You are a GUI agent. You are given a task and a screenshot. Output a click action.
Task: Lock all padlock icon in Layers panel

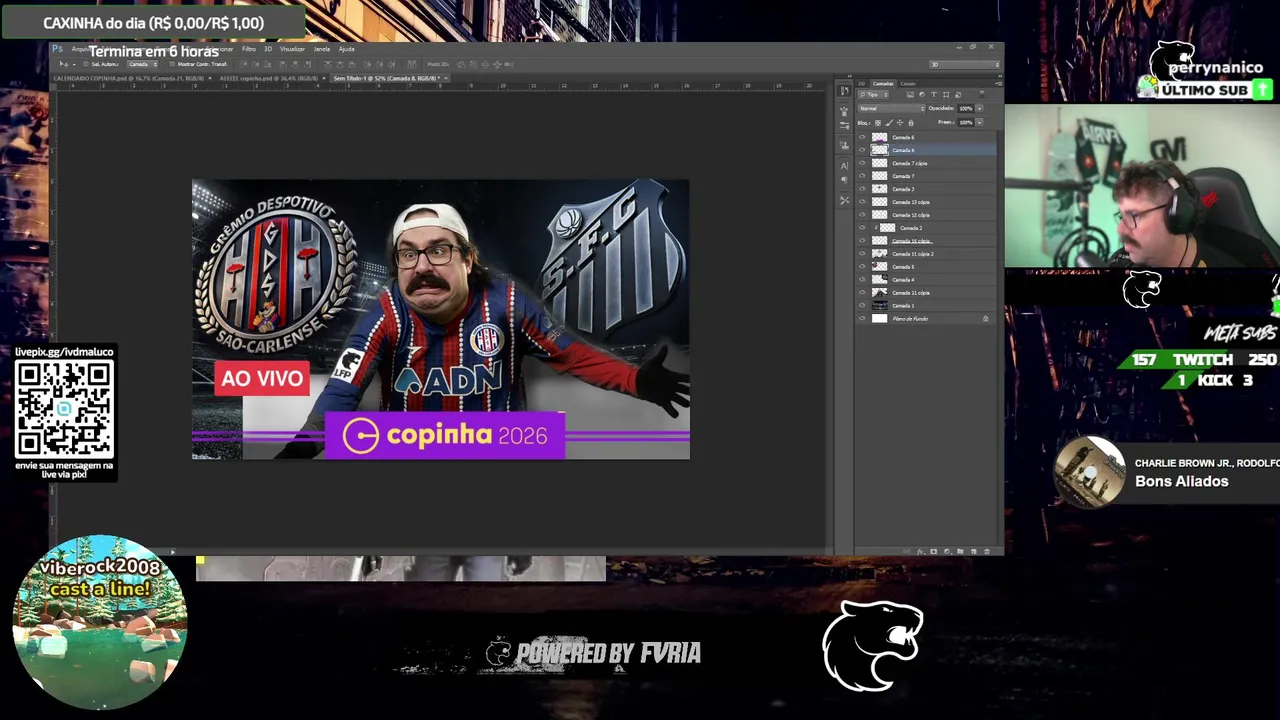911,123
